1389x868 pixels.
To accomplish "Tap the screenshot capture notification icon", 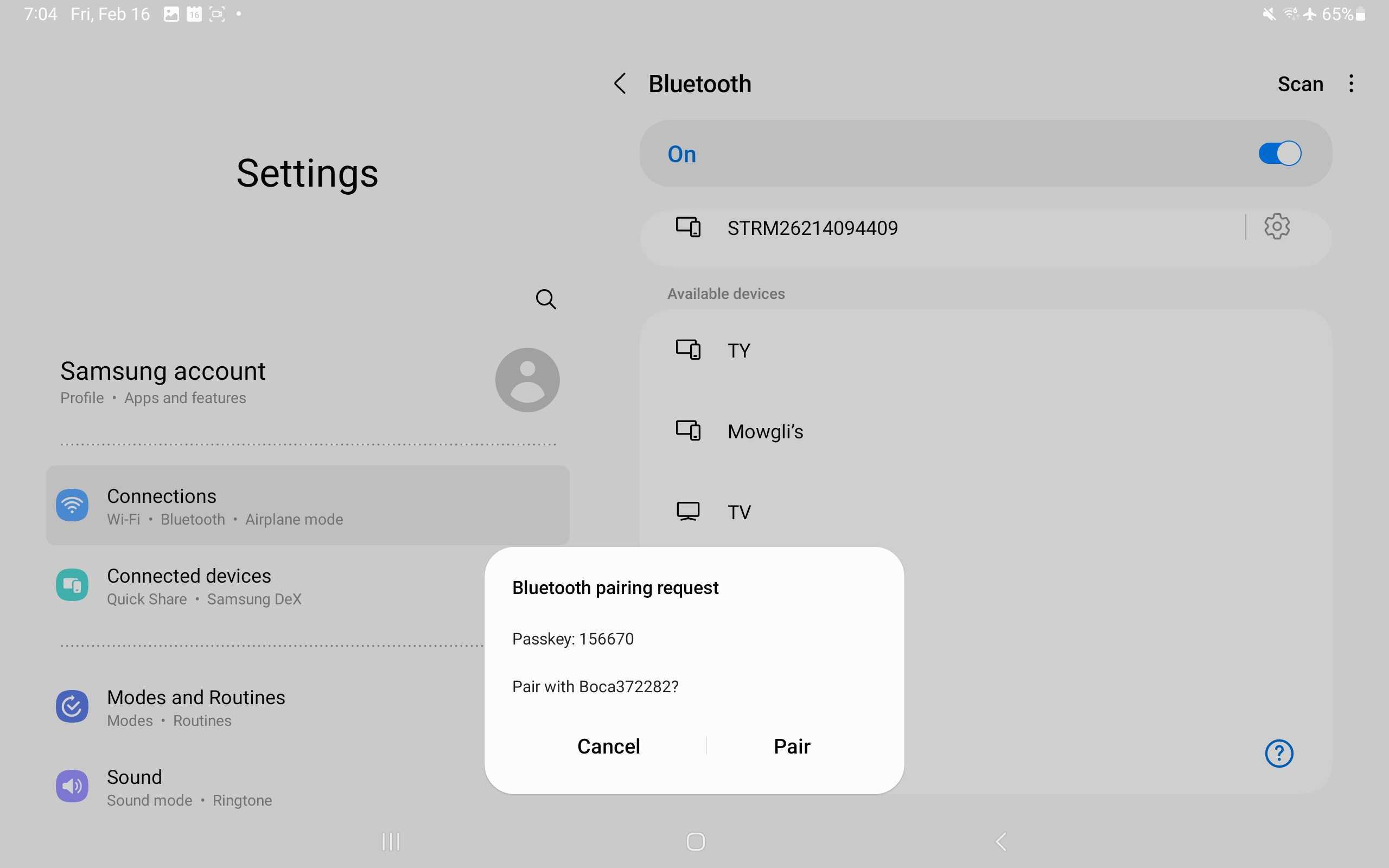I will [x=217, y=14].
